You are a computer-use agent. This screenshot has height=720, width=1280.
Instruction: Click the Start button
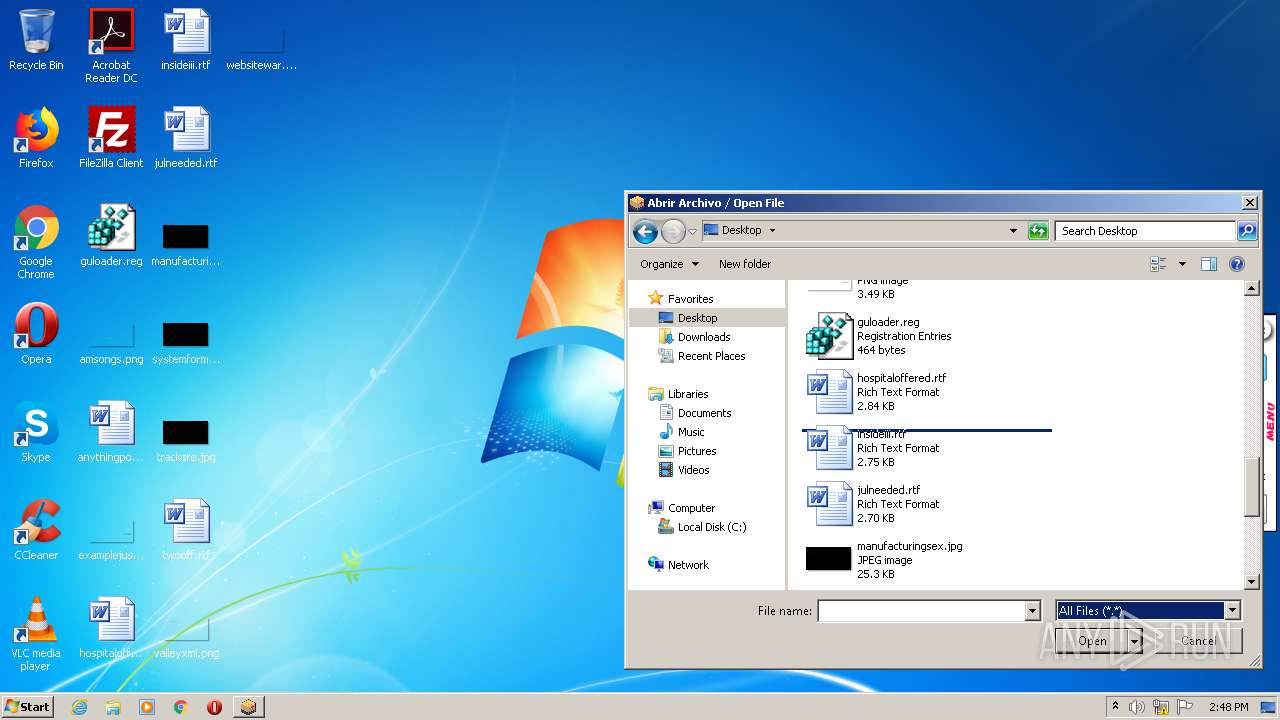[27, 707]
